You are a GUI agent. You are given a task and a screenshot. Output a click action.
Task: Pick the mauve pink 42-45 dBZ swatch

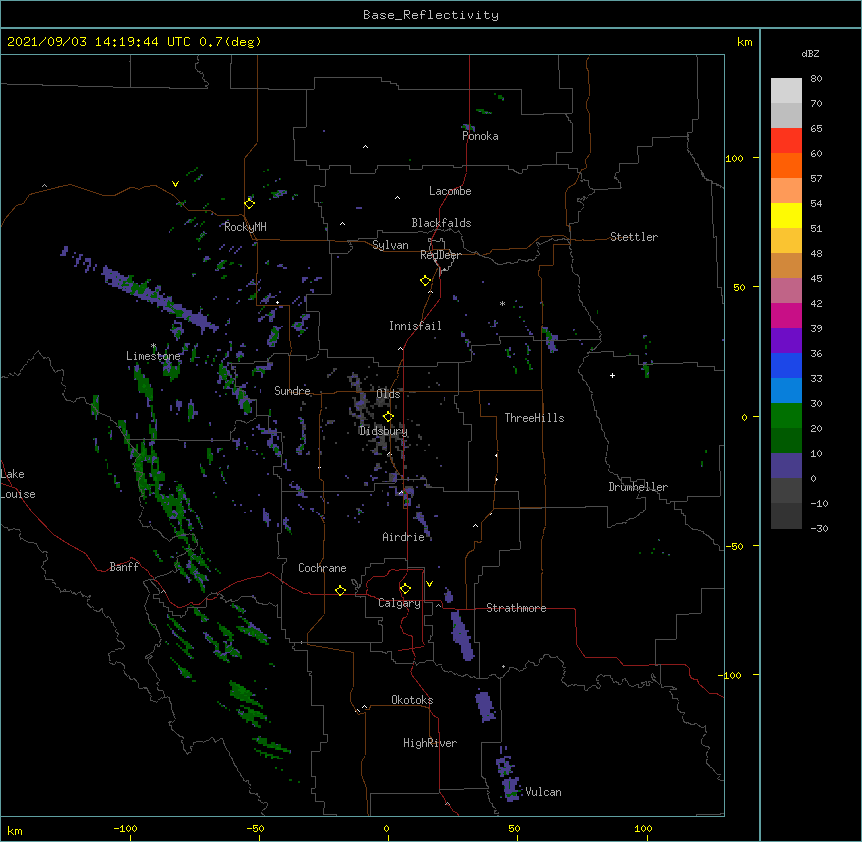(x=786, y=290)
